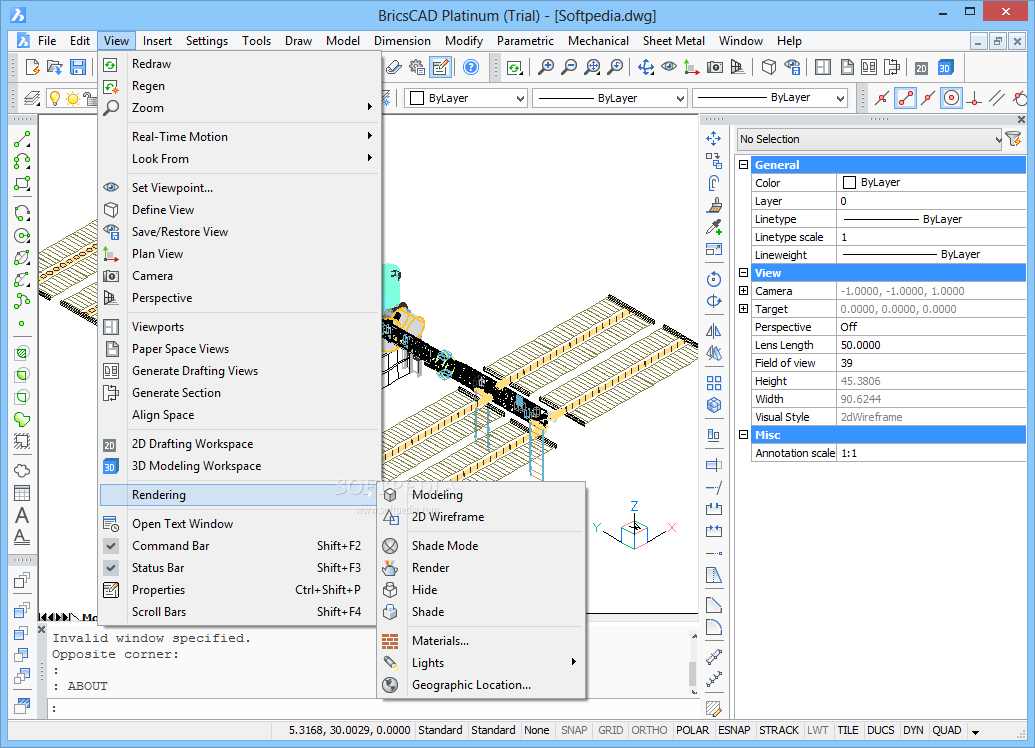Click the Help question mark toolbar icon
Image resolution: width=1035 pixels, height=748 pixels.
point(471,67)
